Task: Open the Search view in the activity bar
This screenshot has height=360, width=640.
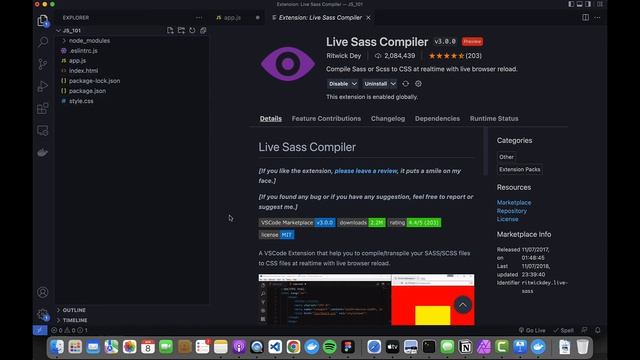Action: point(42,42)
